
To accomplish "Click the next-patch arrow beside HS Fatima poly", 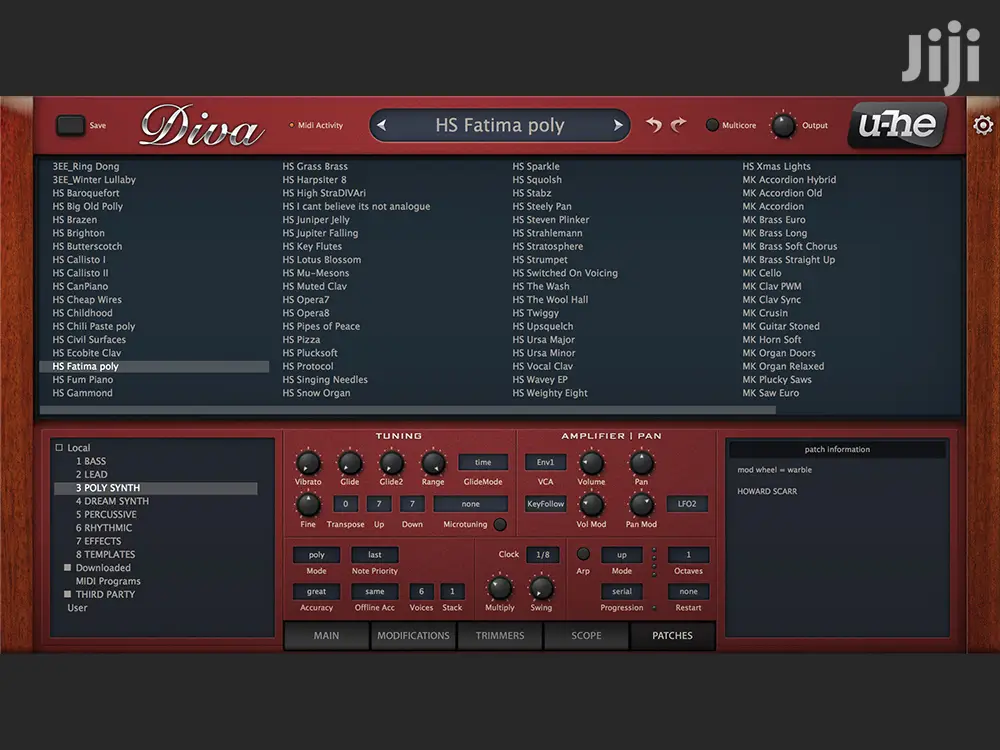I will [x=619, y=124].
